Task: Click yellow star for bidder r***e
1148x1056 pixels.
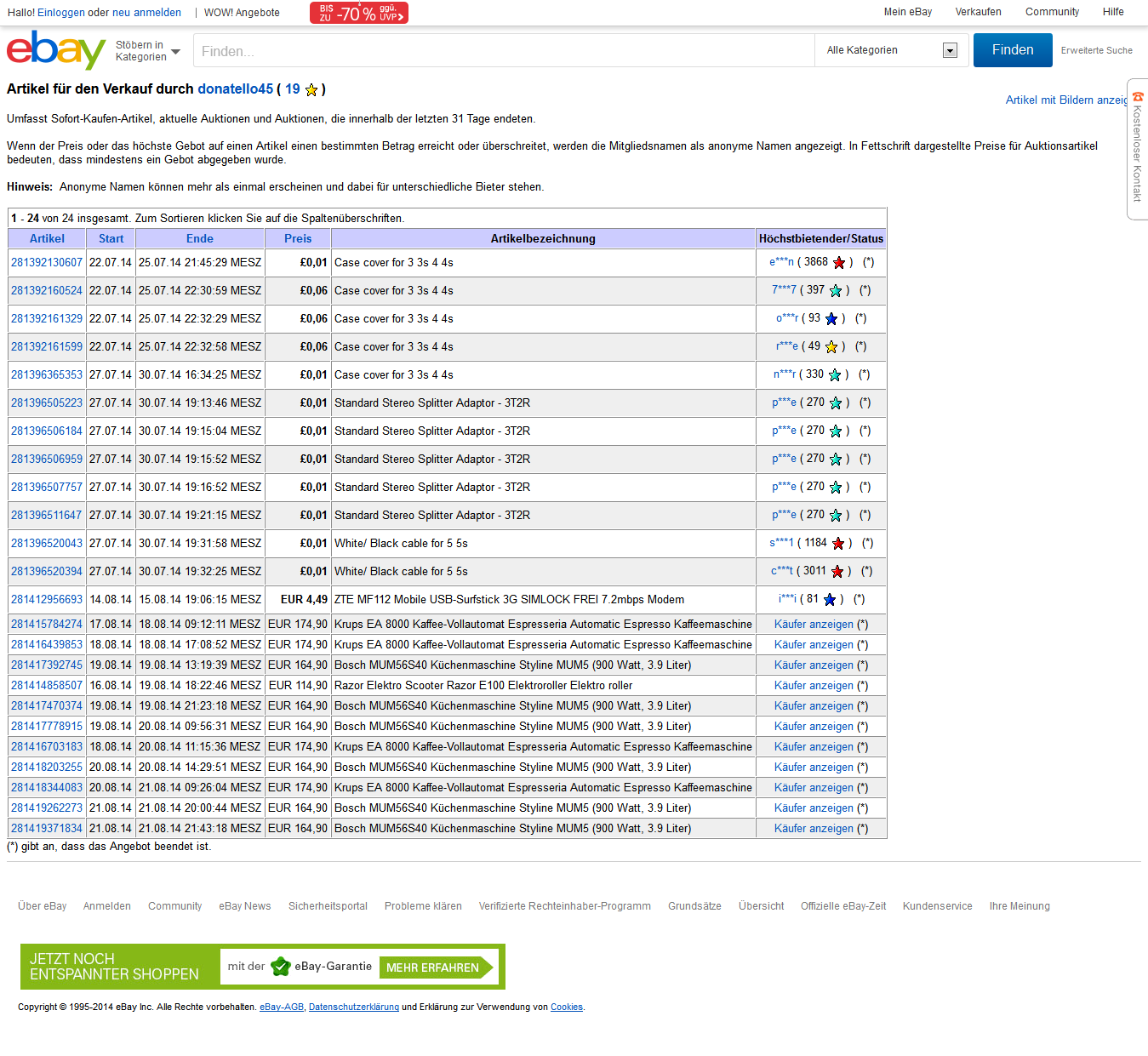Action: 831,347
